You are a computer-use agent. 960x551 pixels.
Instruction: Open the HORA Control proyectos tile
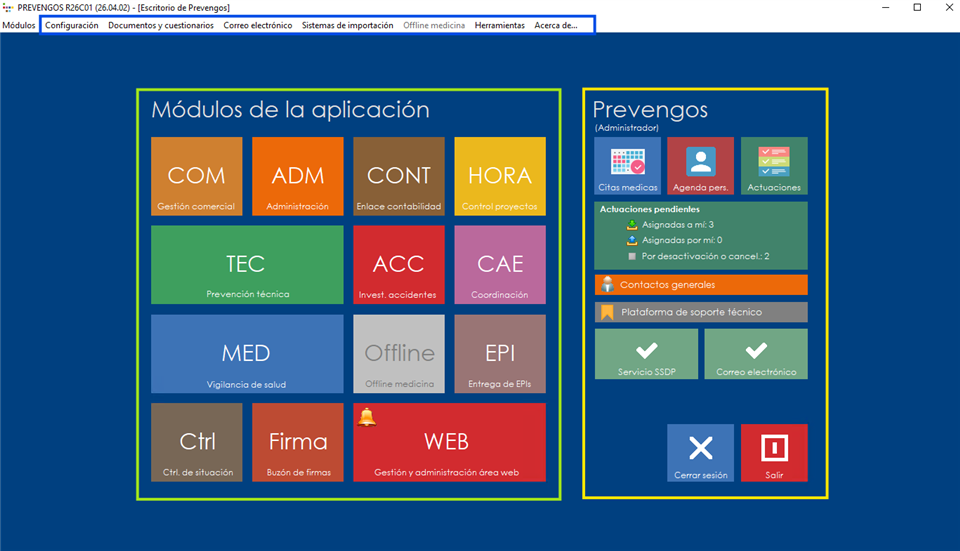(500, 176)
